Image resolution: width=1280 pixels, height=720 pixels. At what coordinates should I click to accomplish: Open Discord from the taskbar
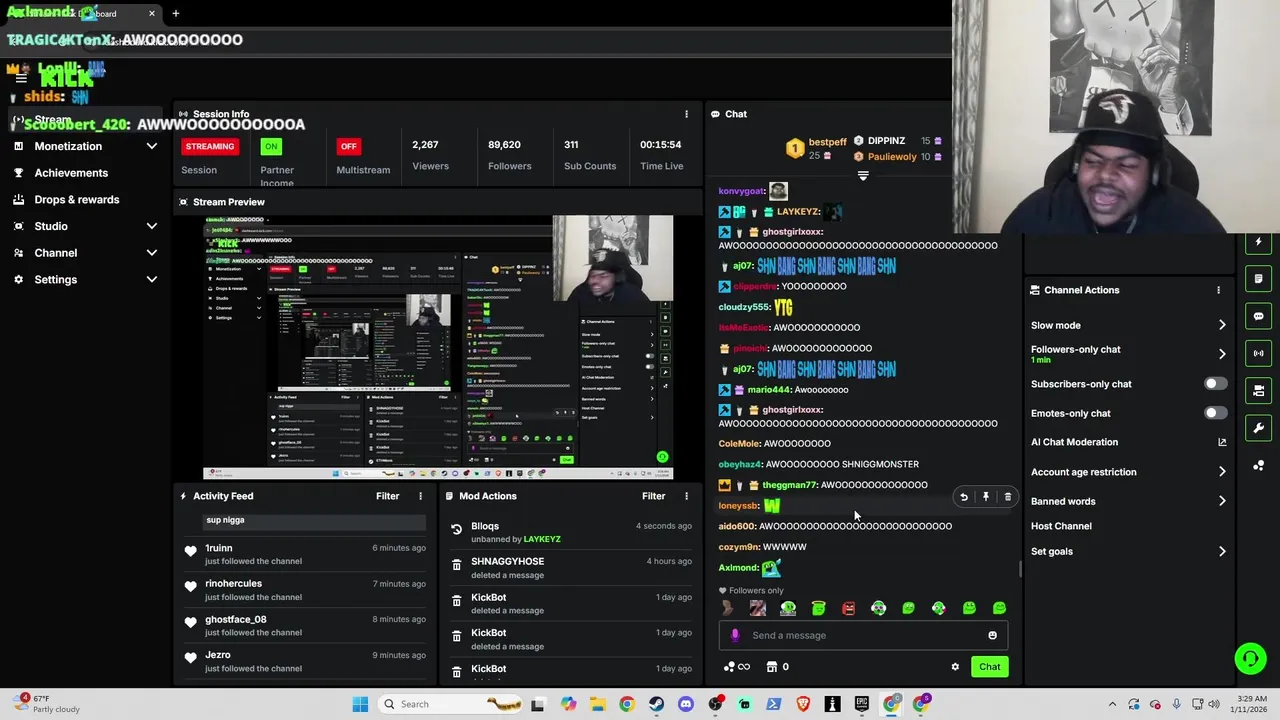pos(685,704)
